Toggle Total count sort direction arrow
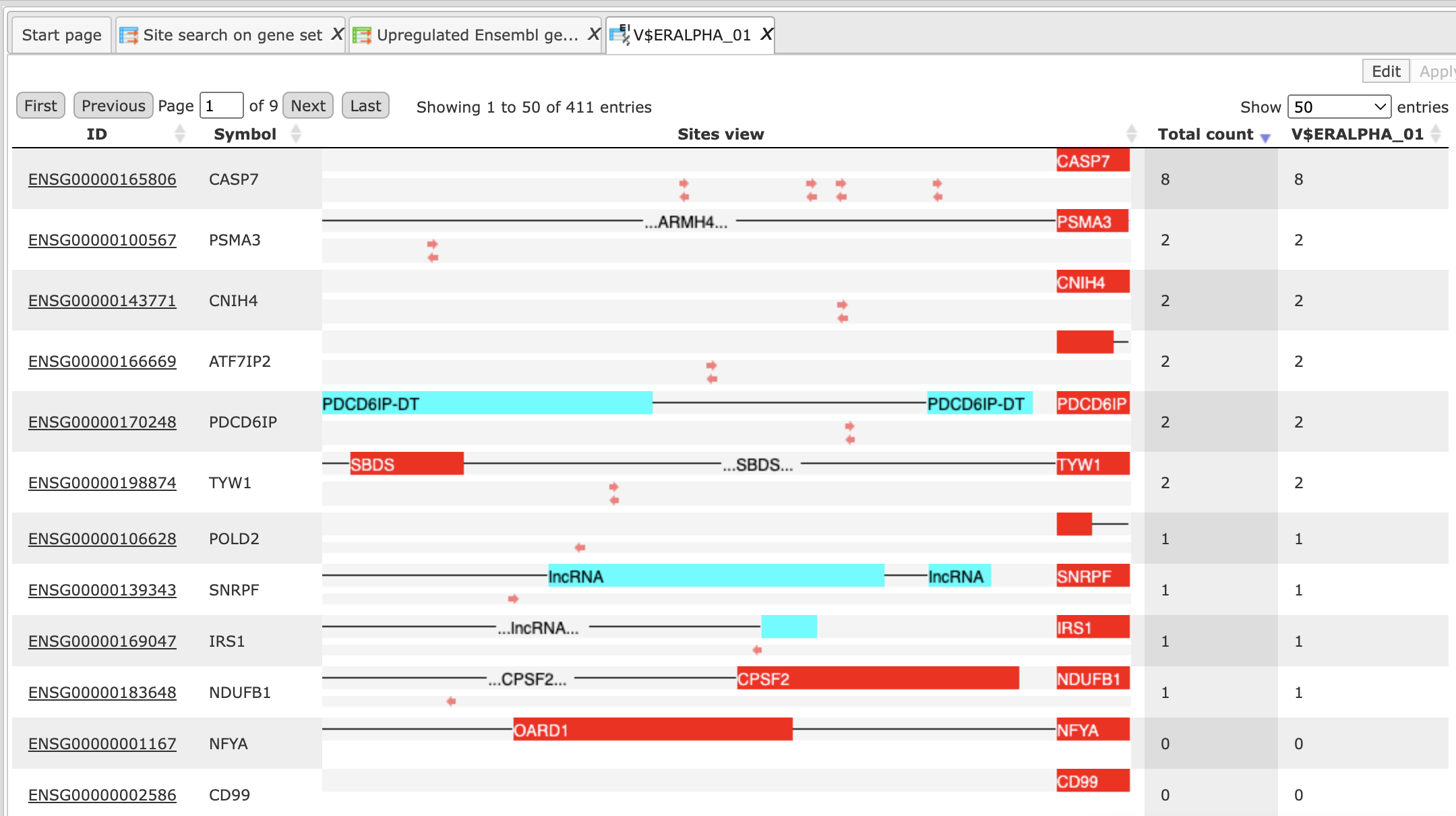 coord(1265,138)
